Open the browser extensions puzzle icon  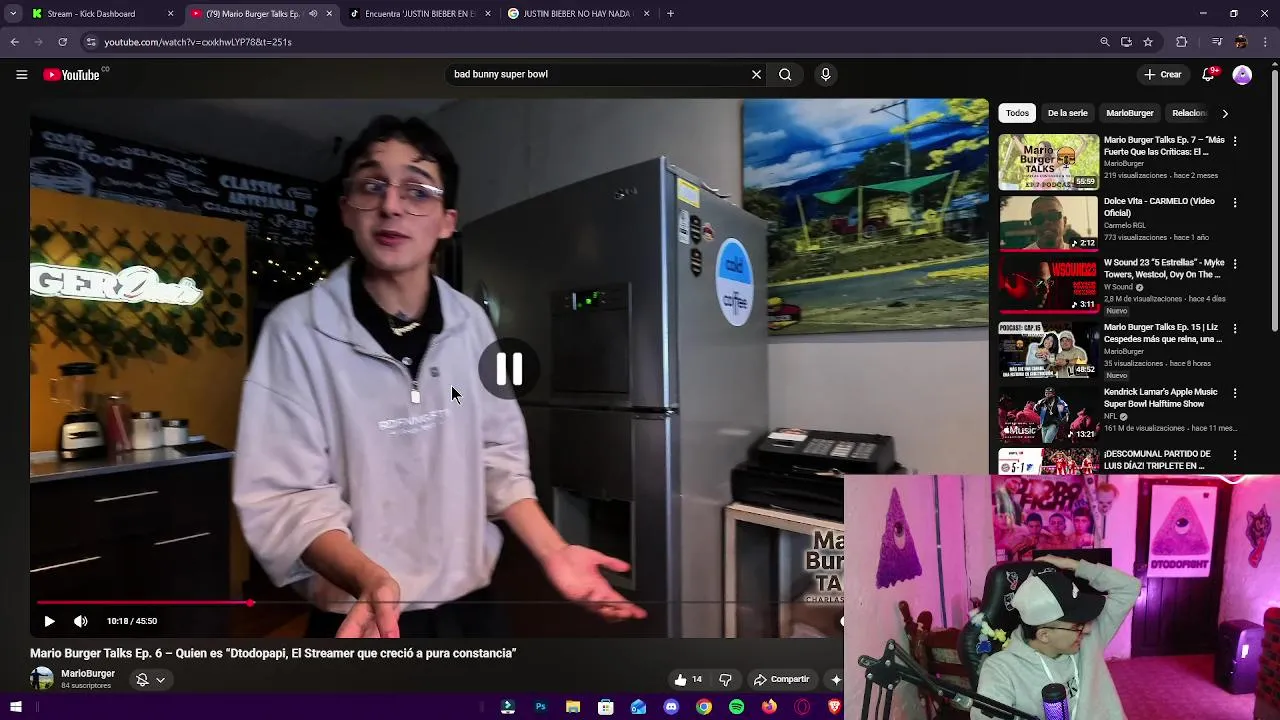1182,42
